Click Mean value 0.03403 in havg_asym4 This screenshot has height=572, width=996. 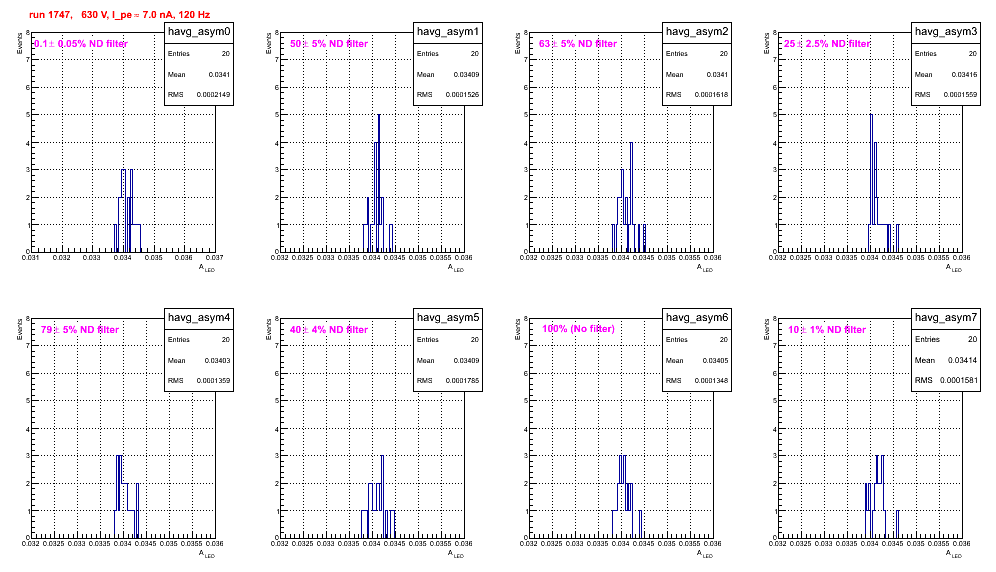(x=217, y=361)
